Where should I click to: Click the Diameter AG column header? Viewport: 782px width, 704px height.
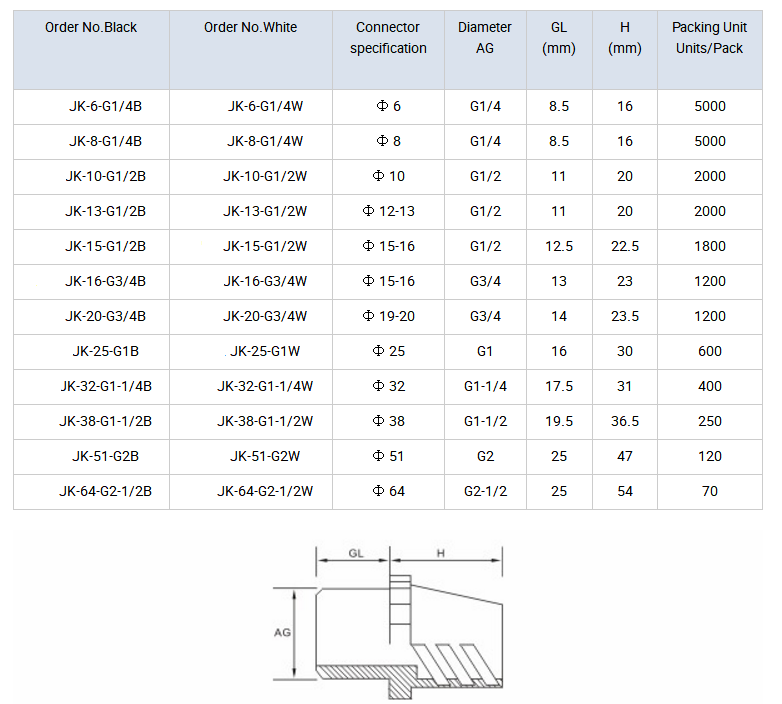tap(485, 38)
